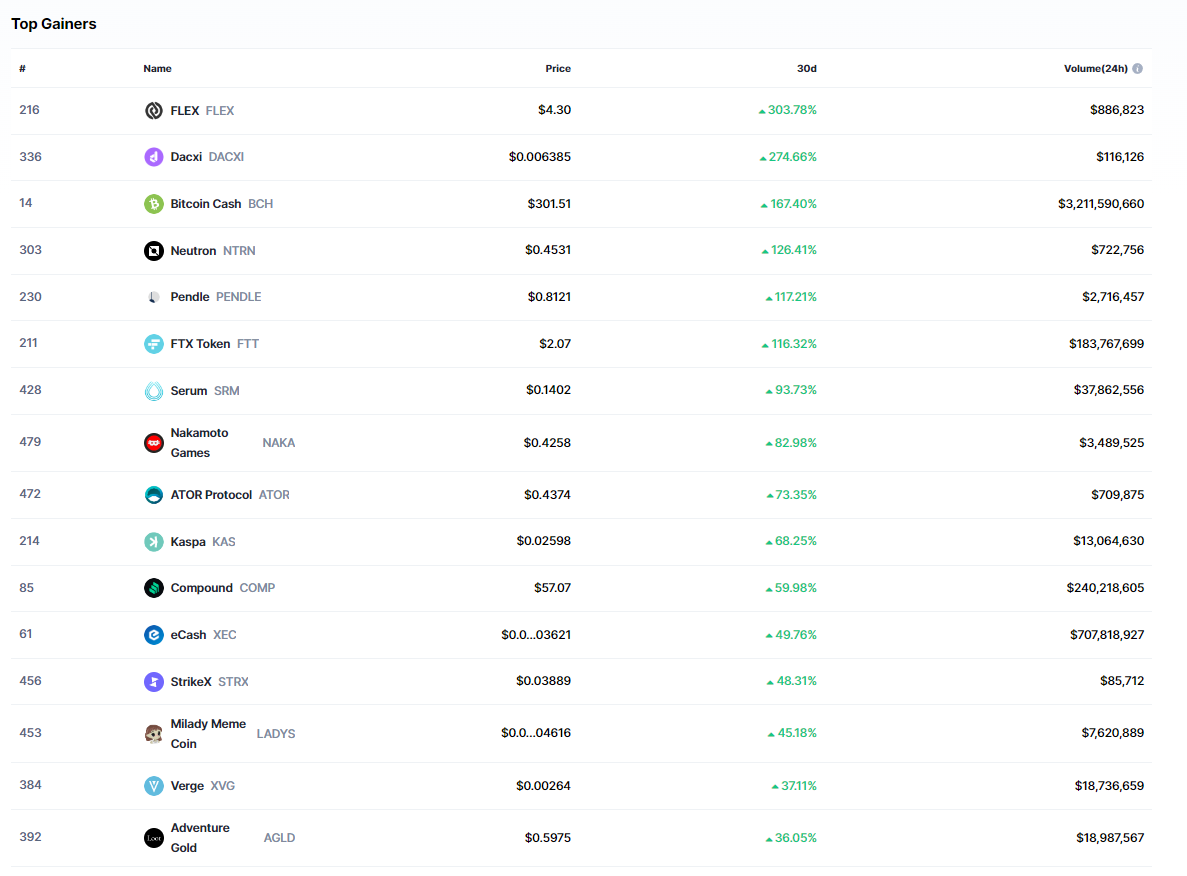Click the Top Gainers heading
Screen dimensions: 1187x876
coord(54,23)
